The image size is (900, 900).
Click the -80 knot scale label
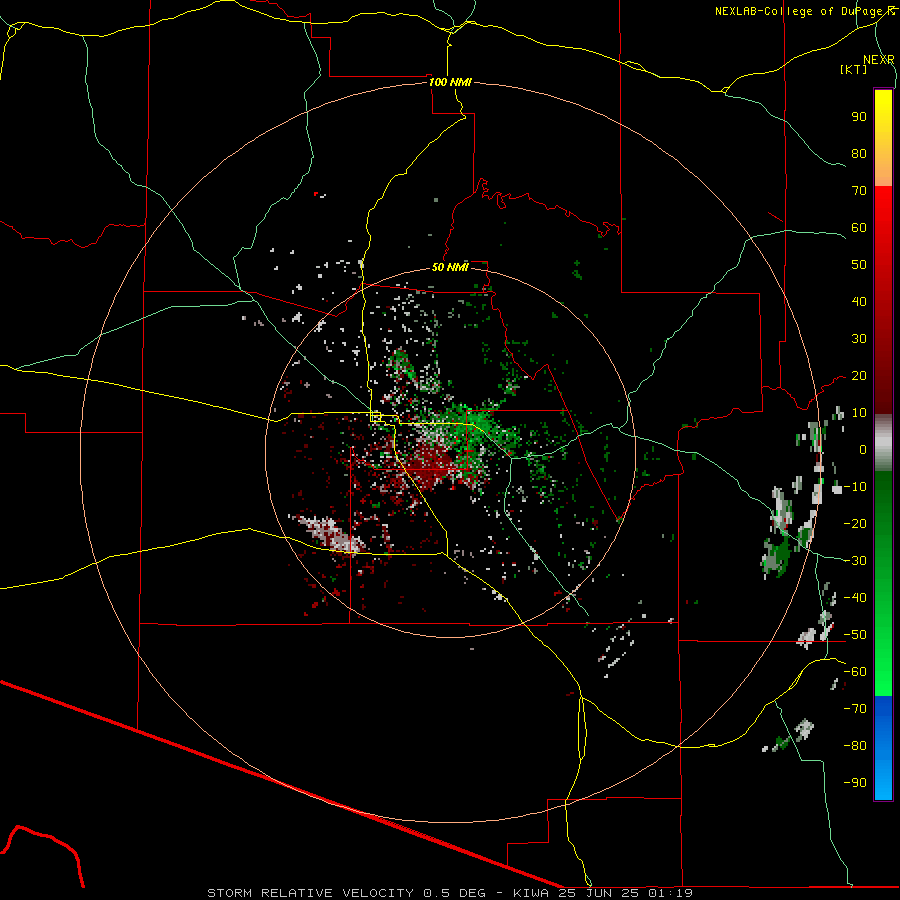pyautogui.click(x=855, y=746)
